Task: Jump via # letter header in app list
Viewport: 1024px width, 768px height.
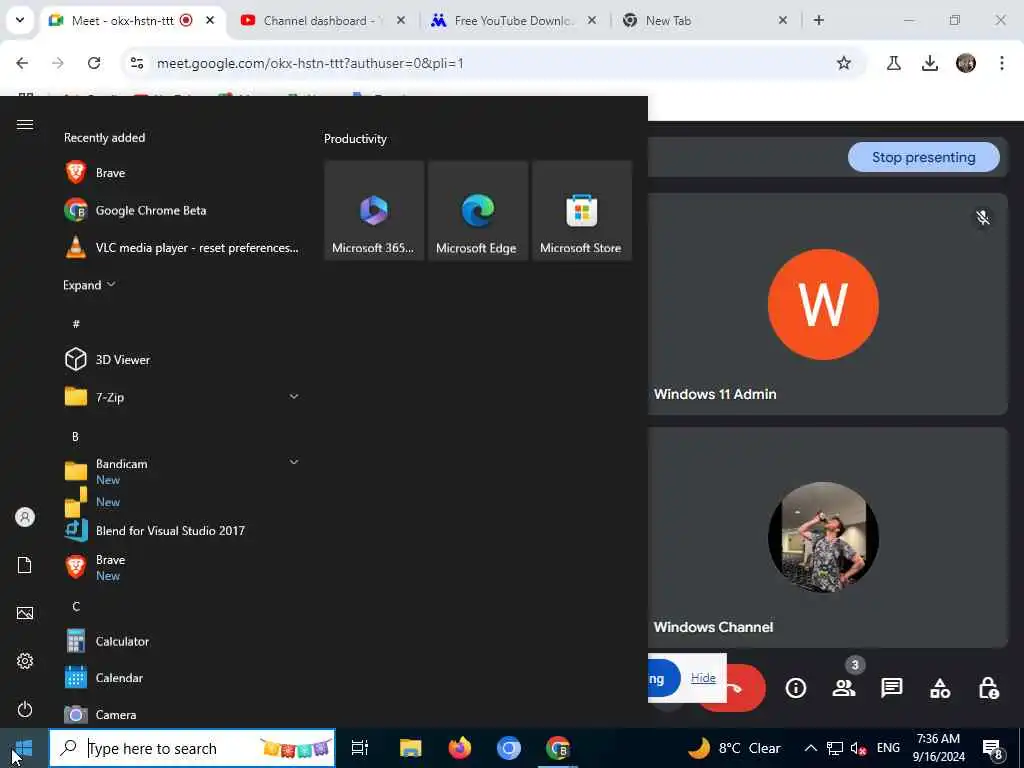Action: 76,324
